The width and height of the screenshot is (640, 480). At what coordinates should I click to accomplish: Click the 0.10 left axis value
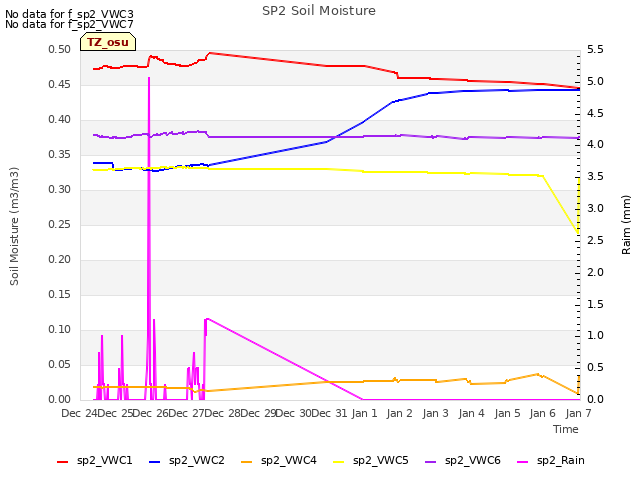click(x=60, y=329)
